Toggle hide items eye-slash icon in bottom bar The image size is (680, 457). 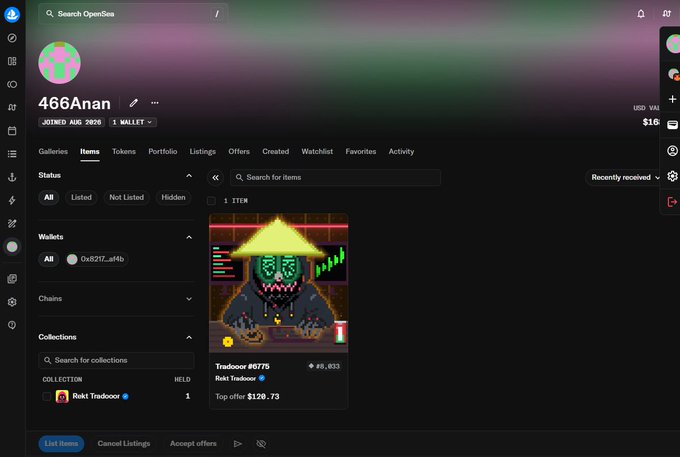(x=261, y=444)
